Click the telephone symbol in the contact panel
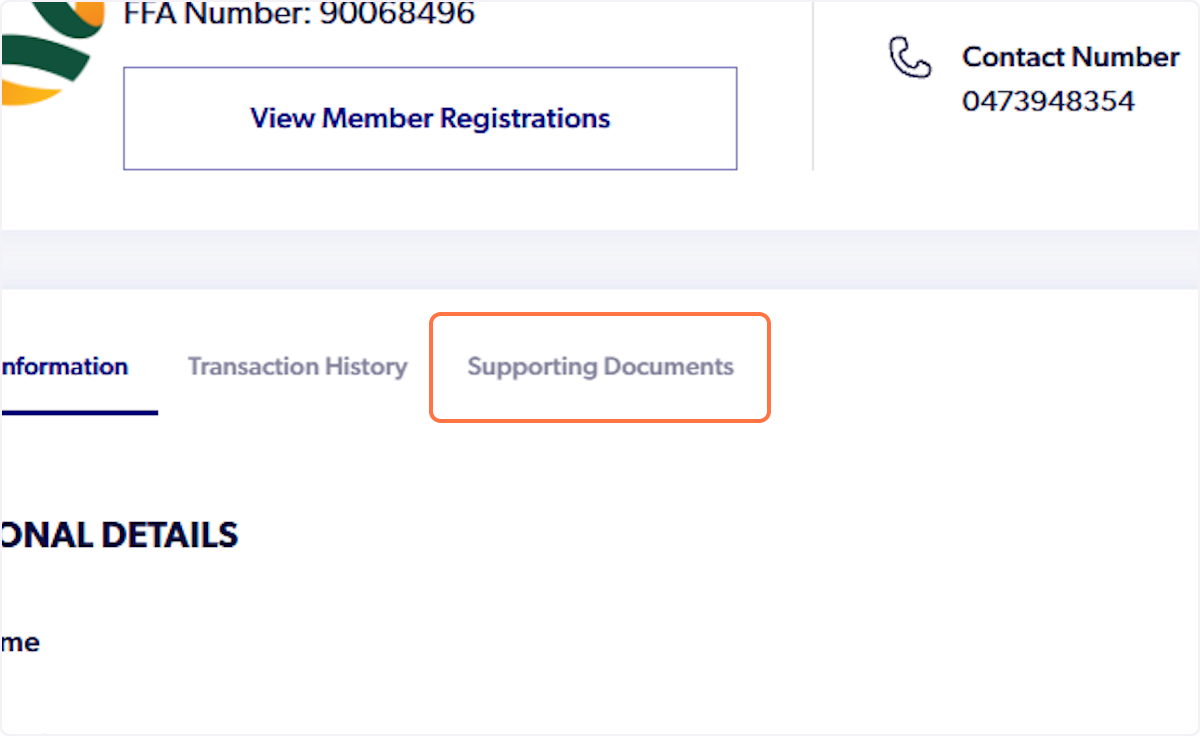This screenshot has height=736, width=1200. 910,58
